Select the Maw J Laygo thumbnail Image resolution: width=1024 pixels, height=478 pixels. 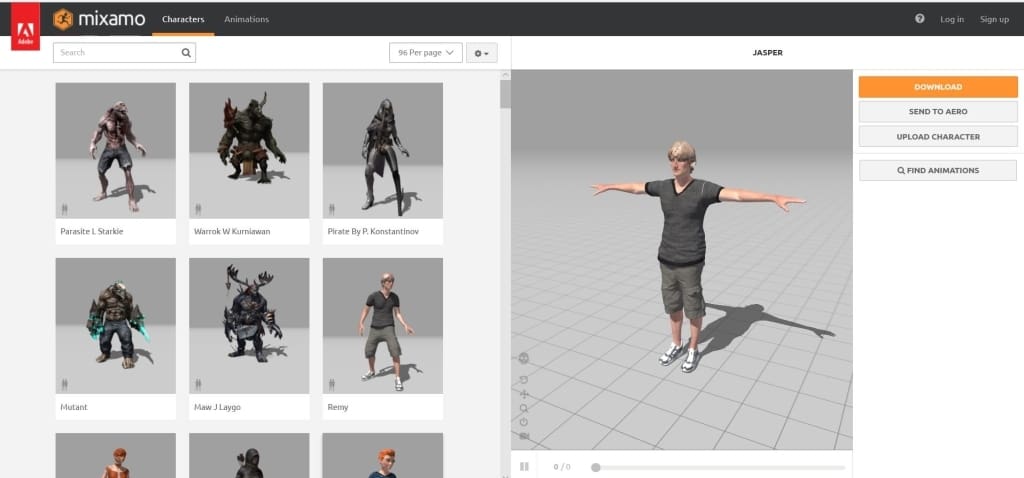point(249,326)
